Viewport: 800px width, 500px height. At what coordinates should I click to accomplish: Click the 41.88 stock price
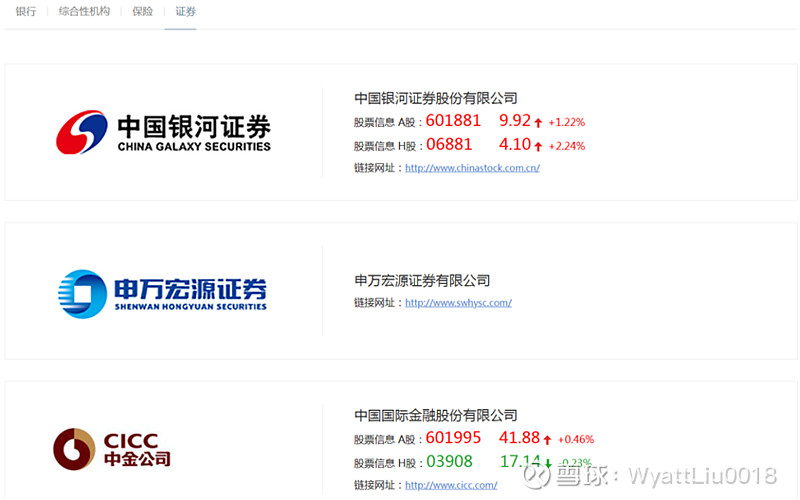pos(519,438)
